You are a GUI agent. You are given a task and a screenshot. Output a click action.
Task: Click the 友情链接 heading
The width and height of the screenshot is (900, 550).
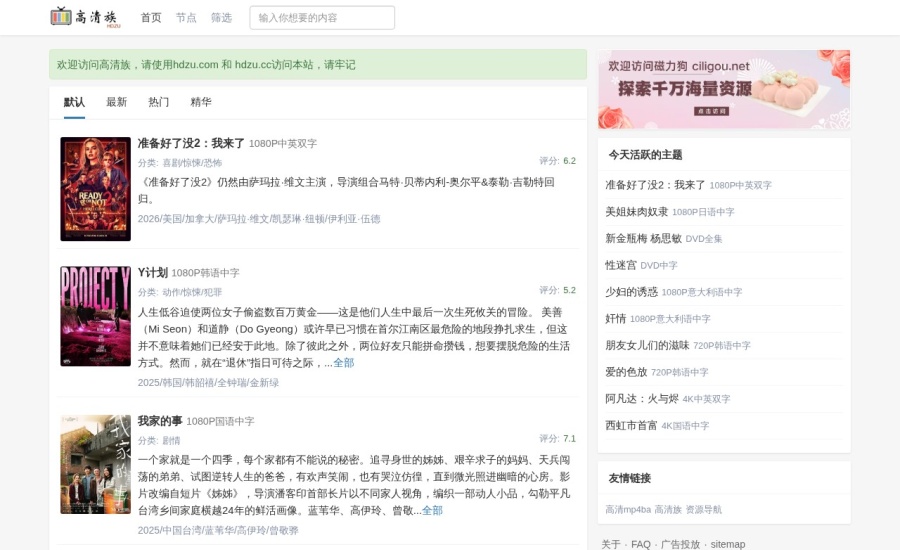click(630, 478)
